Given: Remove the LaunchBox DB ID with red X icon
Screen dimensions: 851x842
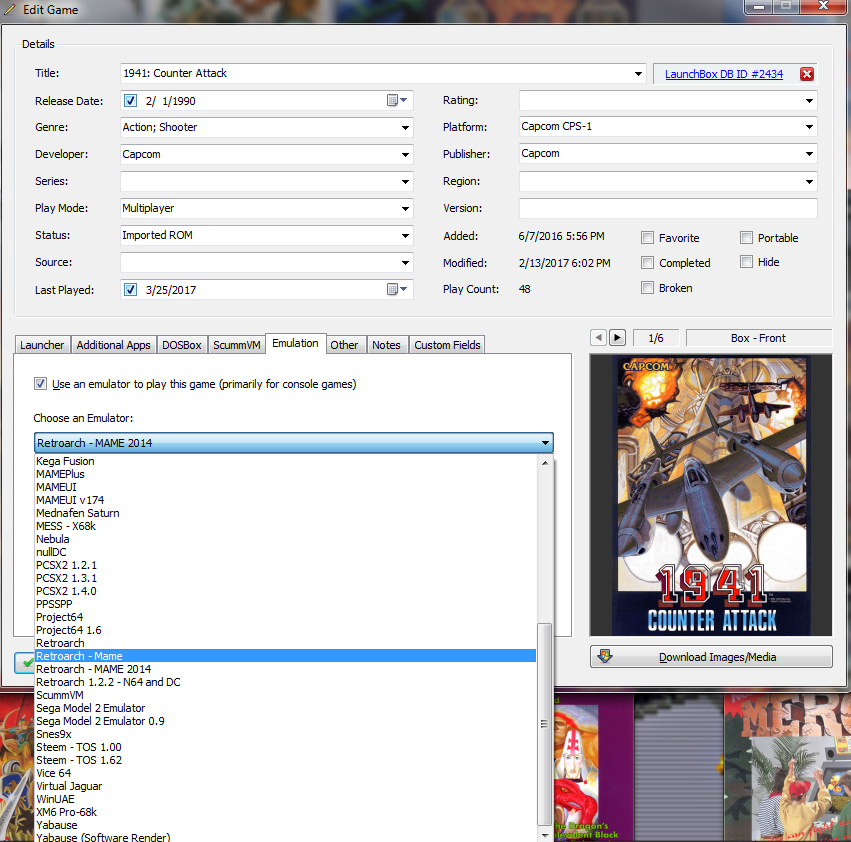Looking at the screenshot, I should tap(806, 74).
